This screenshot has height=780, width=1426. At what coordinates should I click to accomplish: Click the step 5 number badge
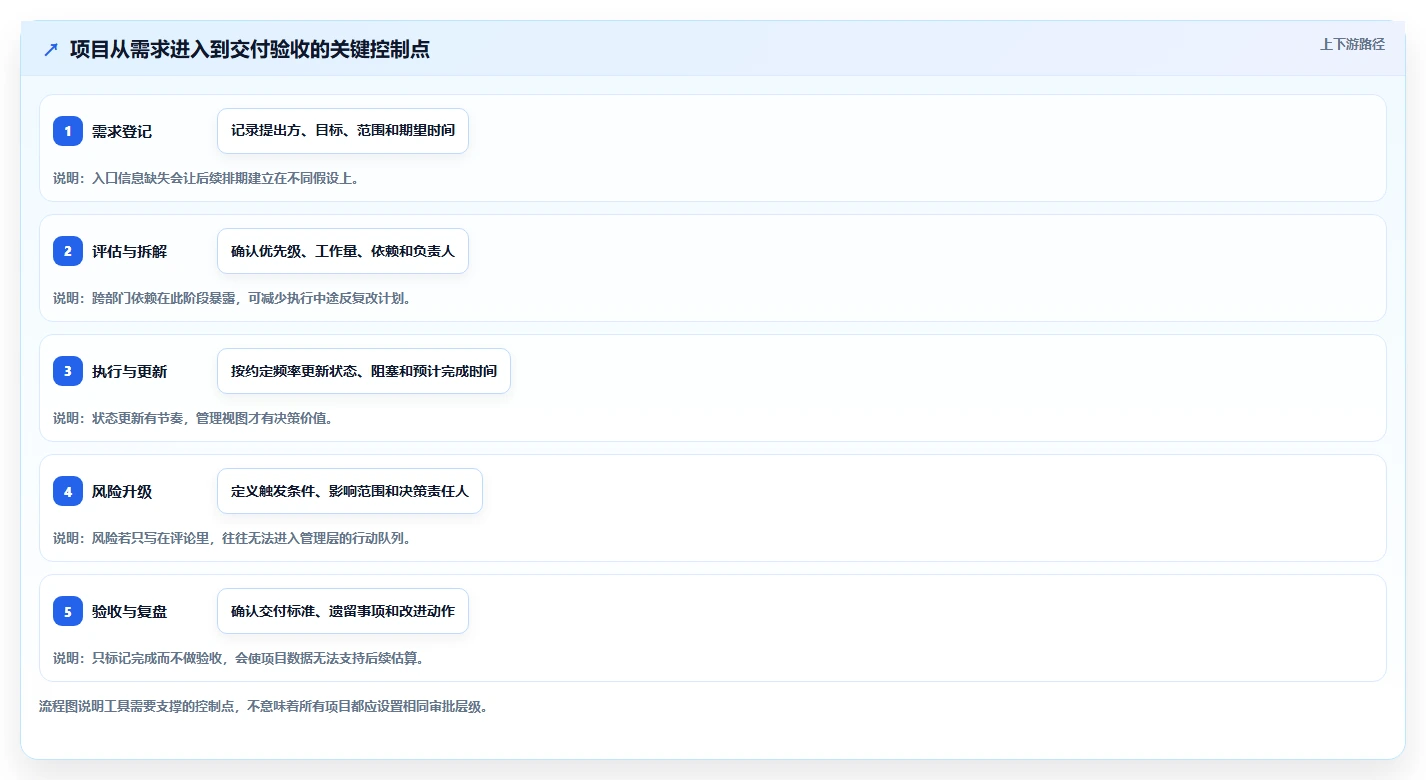[x=68, y=611]
